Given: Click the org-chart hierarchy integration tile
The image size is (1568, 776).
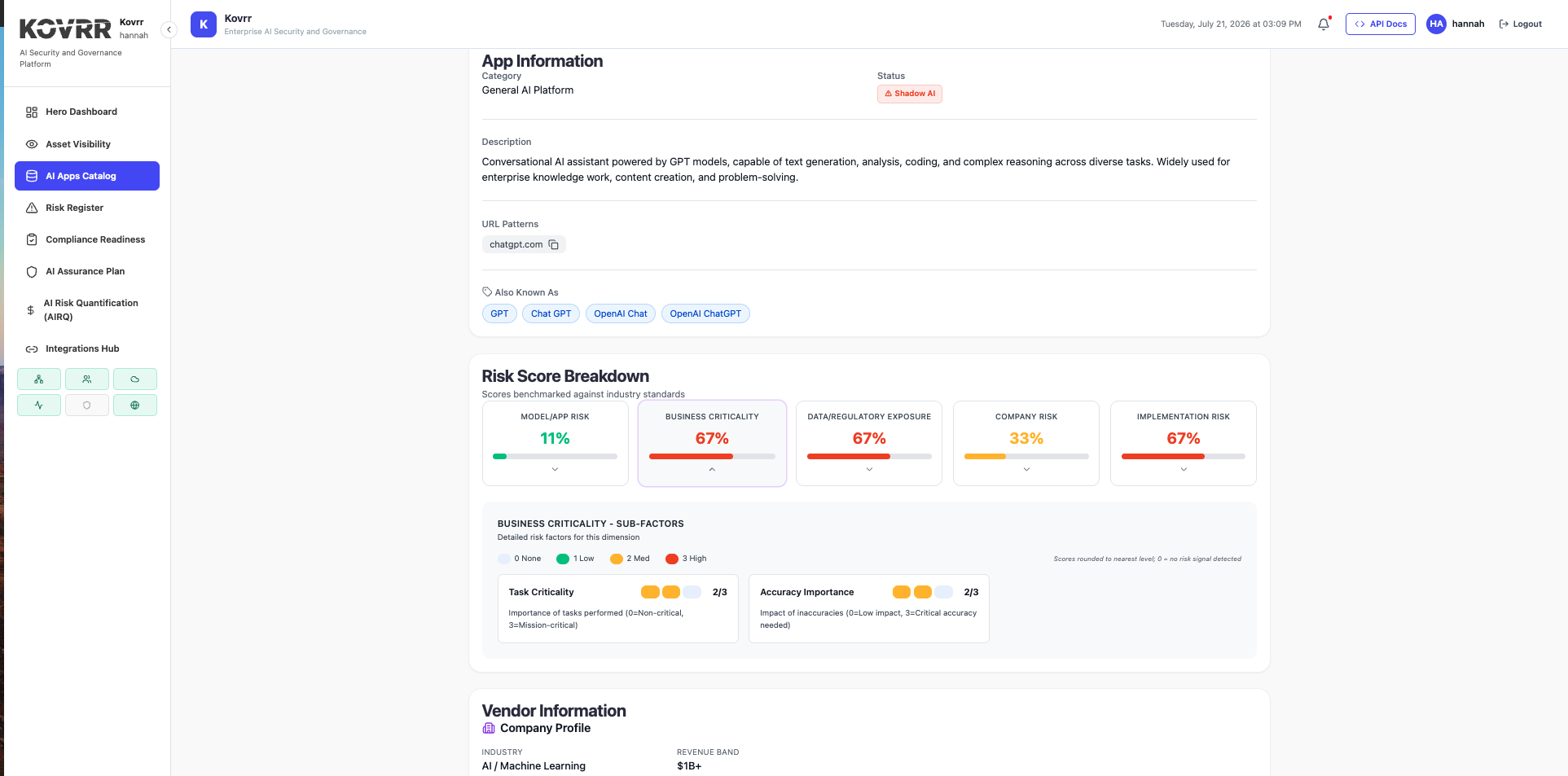Looking at the screenshot, I should point(39,379).
